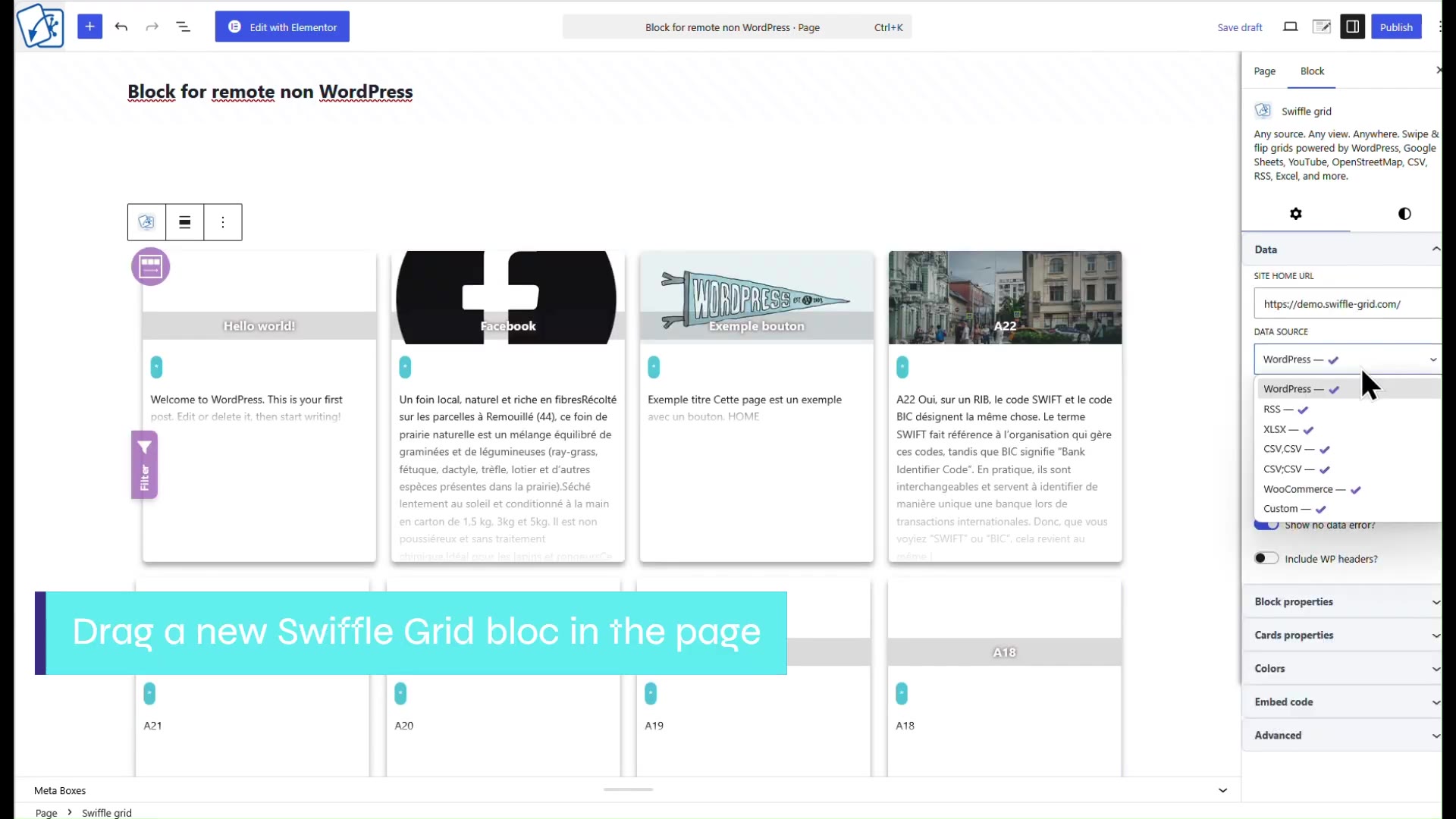Click the Facebook card thumbnail image

click(x=507, y=297)
